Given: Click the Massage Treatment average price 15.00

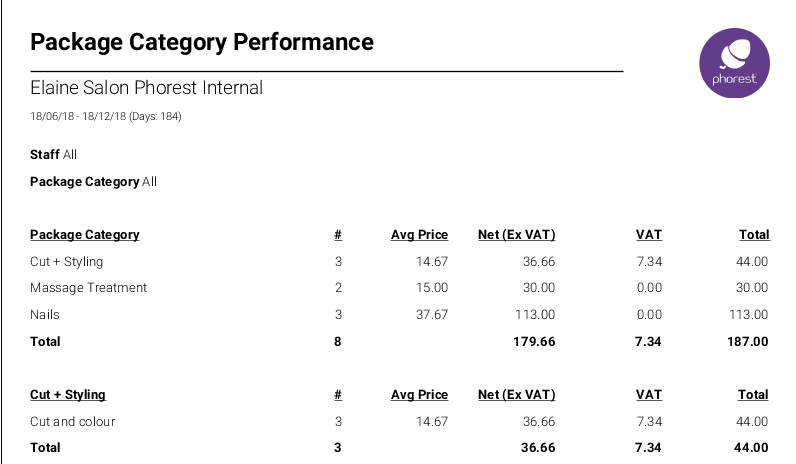Looking at the screenshot, I should point(431,288).
